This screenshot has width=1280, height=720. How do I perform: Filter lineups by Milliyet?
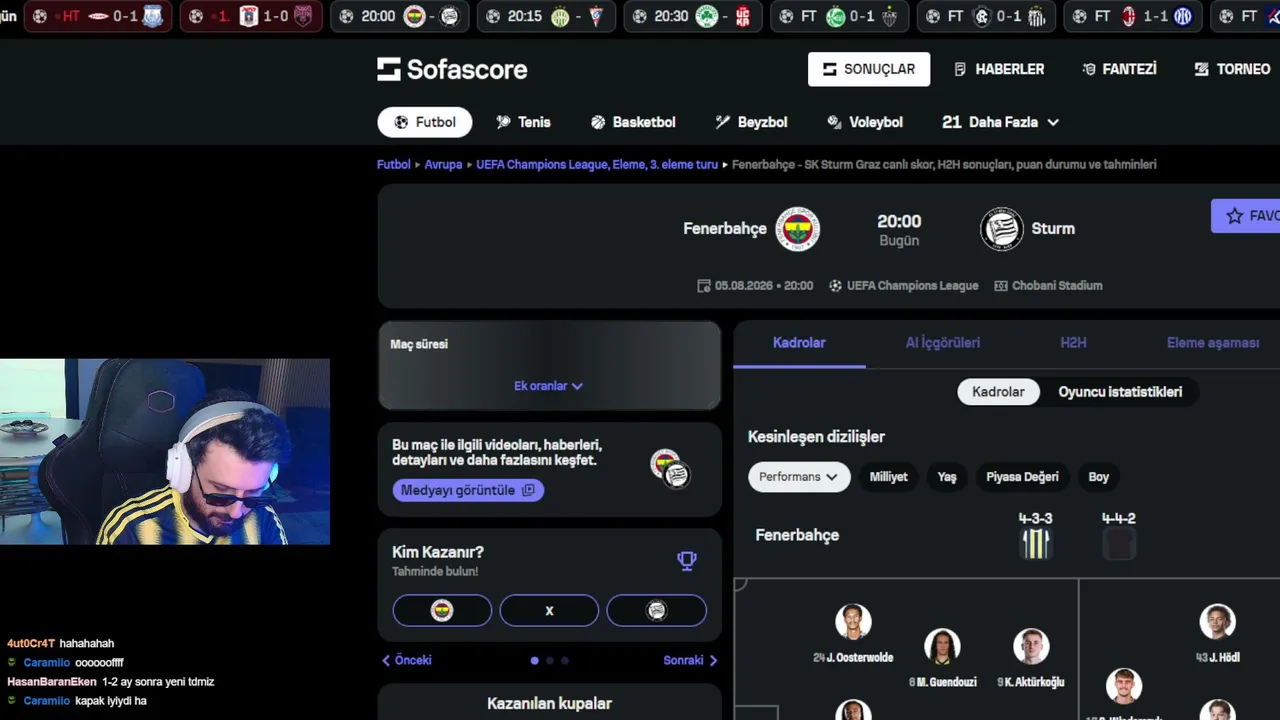pyautogui.click(x=888, y=477)
